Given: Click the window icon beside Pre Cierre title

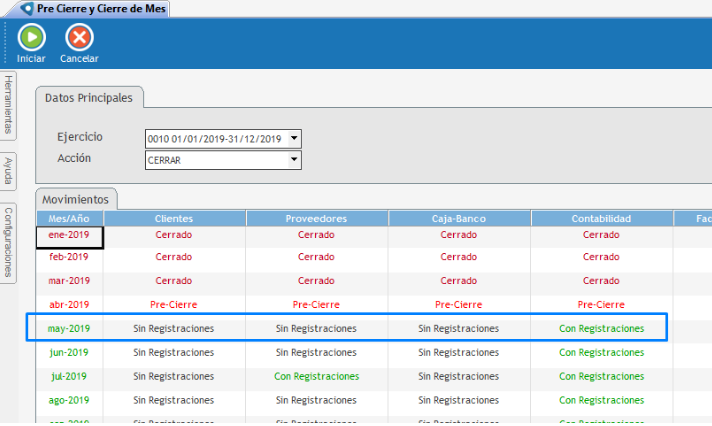Looking at the screenshot, I should 26,8.
